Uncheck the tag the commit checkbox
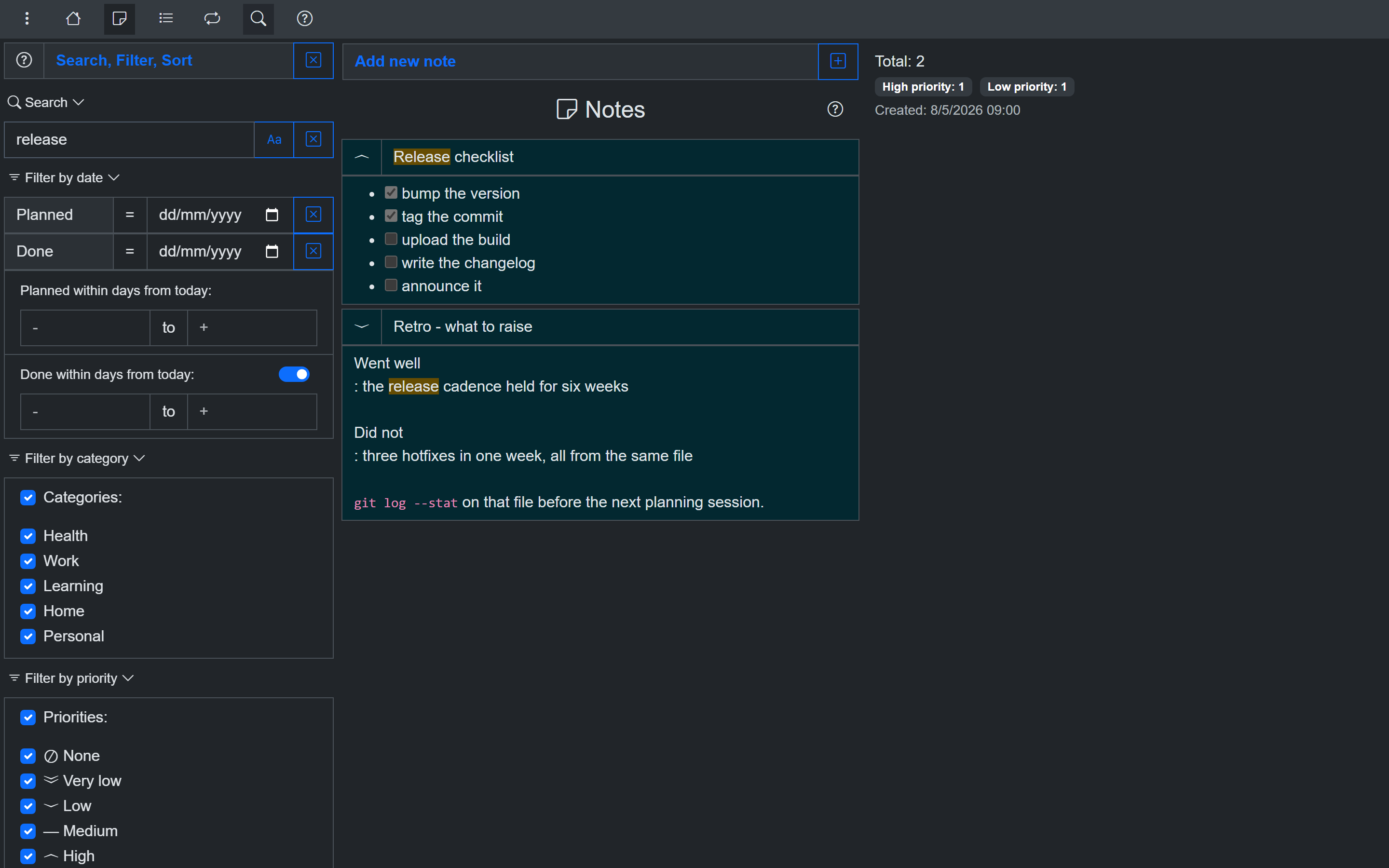 click(391, 215)
